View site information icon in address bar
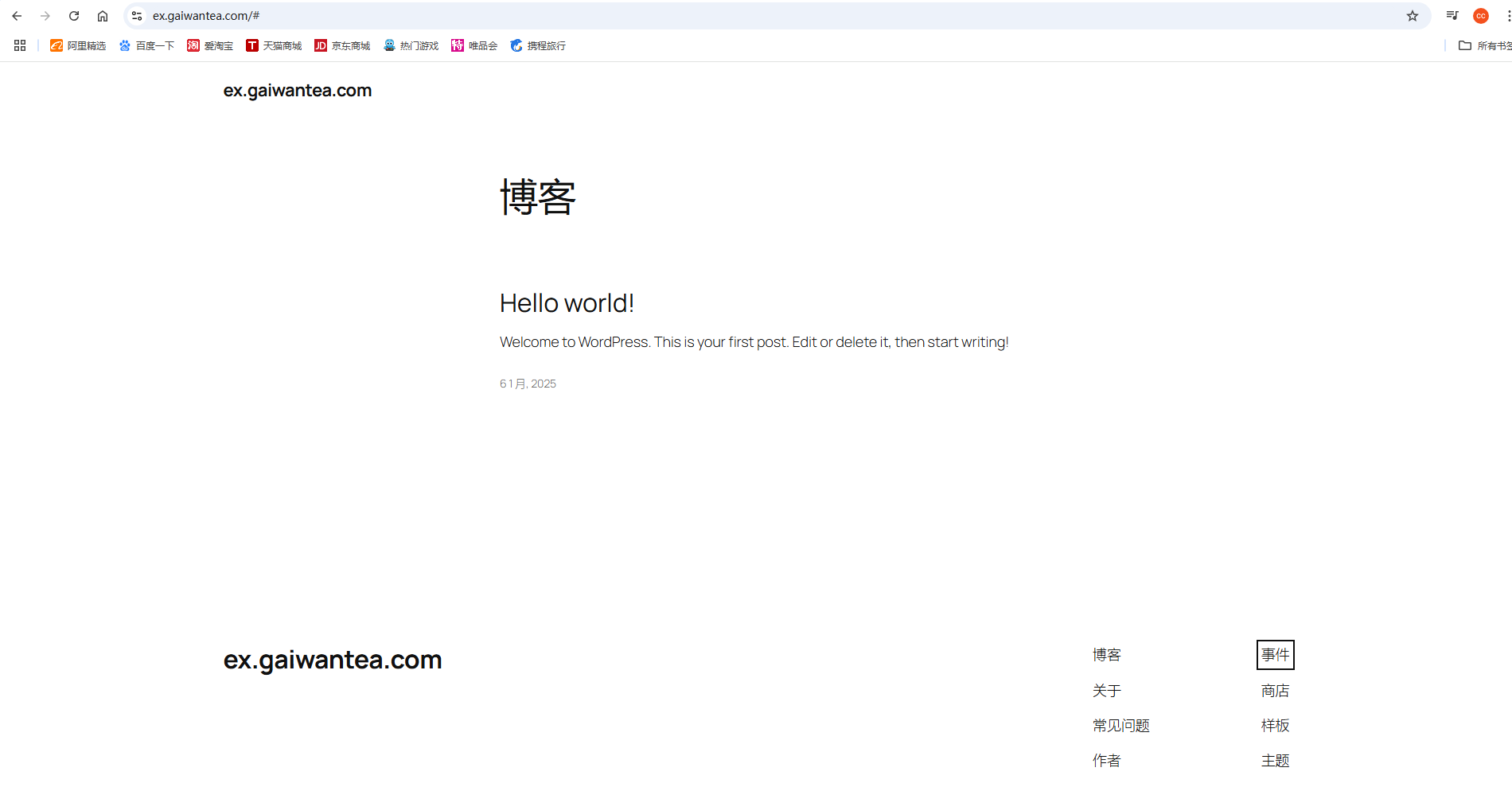1512x791 pixels. pyautogui.click(x=137, y=16)
